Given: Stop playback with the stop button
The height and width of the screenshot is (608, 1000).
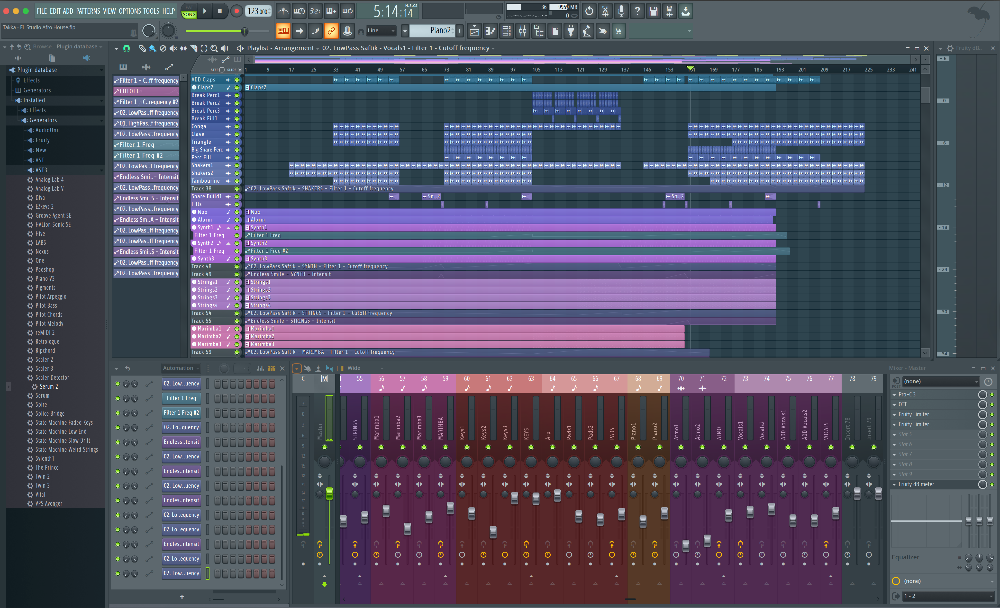Looking at the screenshot, I should [x=220, y=11].
